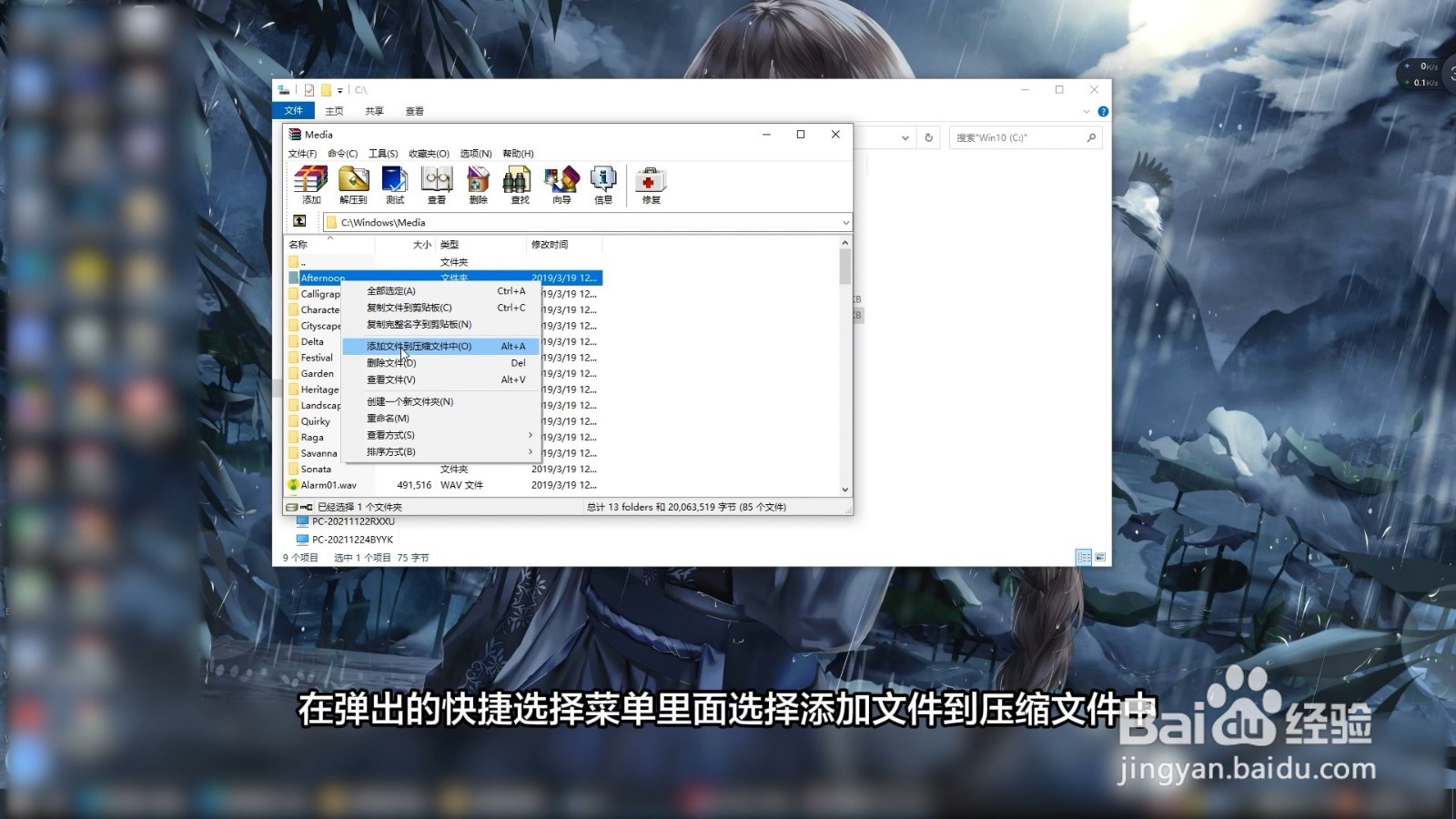The width and height of the screenshot is (1456, 819).
Task: Open the WinRAR address path dropdown
Action: point(845,222)
